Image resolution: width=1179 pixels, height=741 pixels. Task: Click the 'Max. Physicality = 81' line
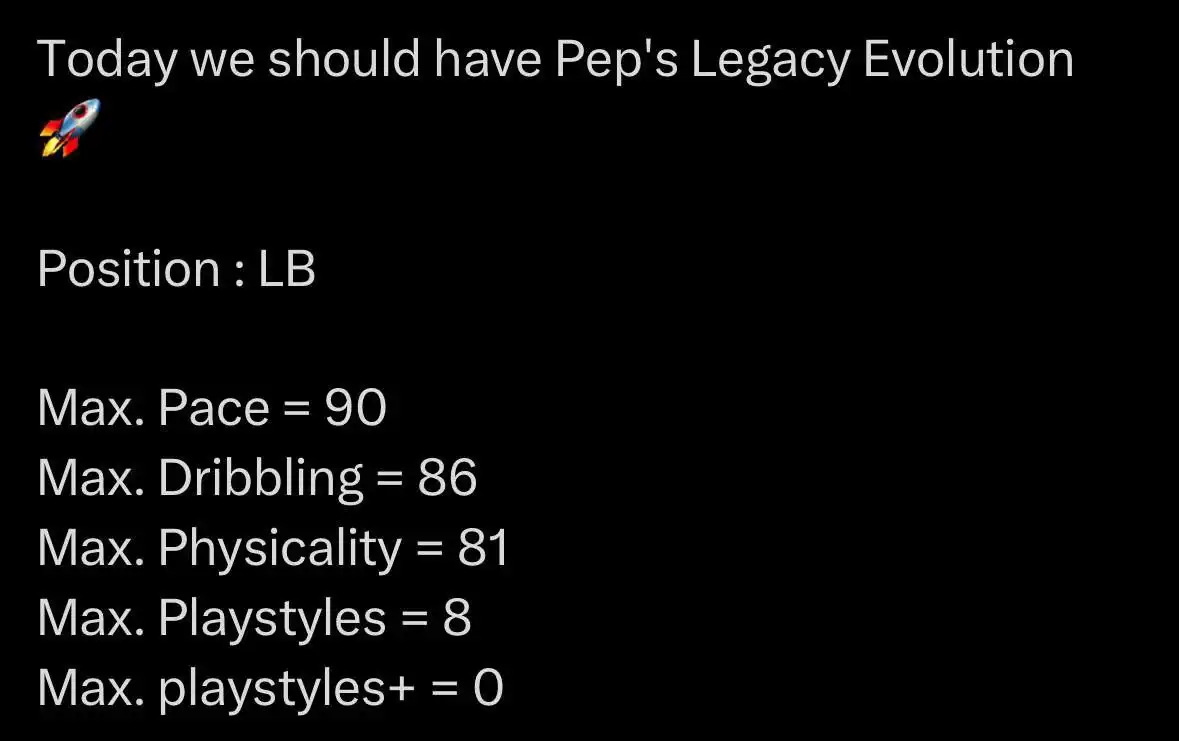tap(274, 548)
